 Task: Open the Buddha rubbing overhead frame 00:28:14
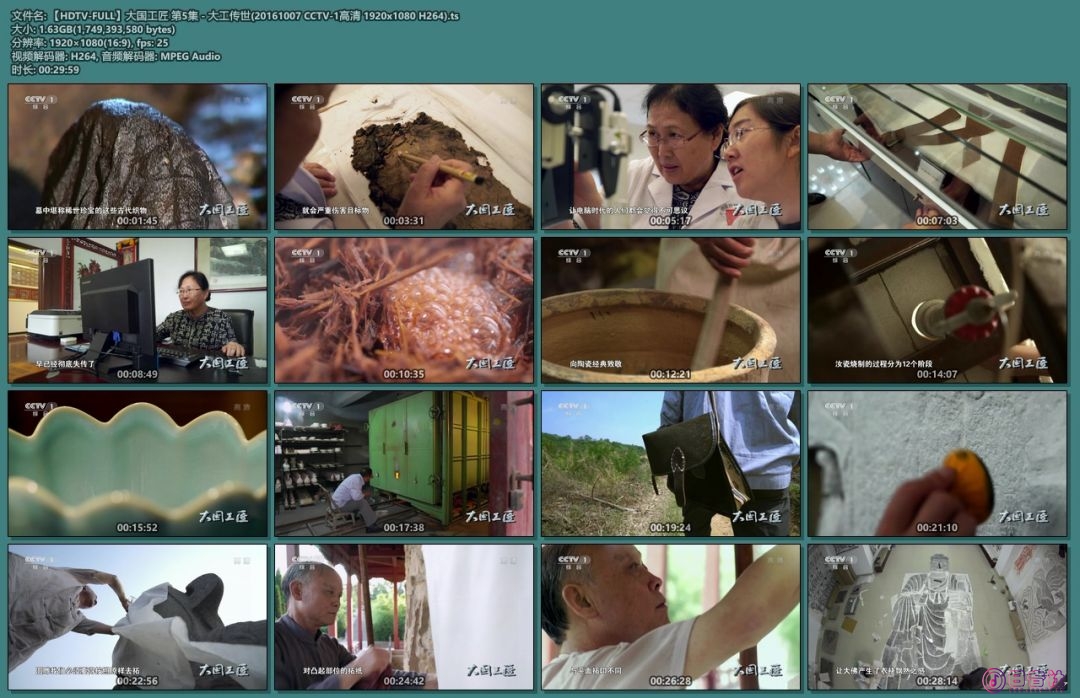pyautogui.click(x=937, y=617)
